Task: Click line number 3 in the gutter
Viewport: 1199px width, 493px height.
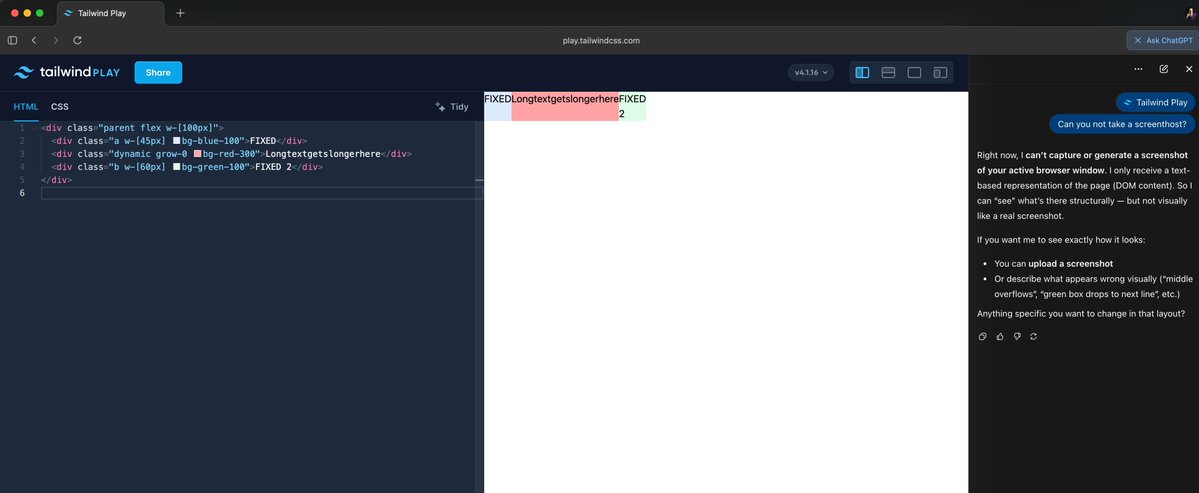Action: [22, 154]
